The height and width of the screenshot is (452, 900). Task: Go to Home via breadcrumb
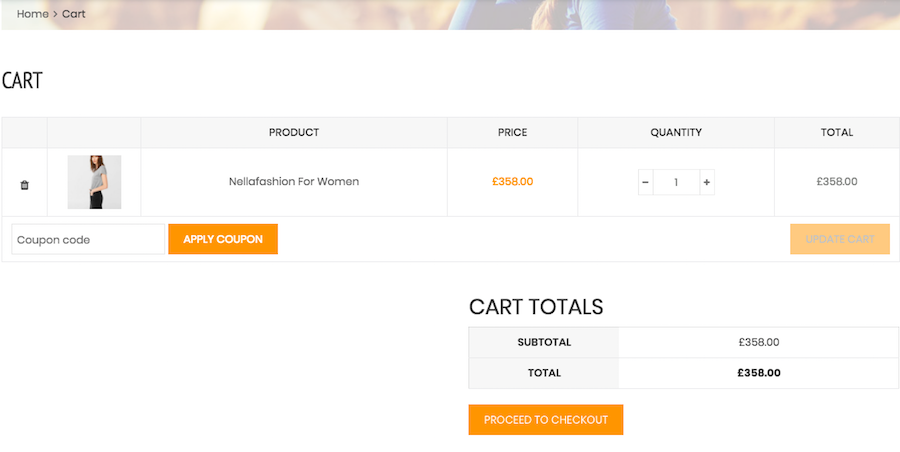tap(32, 14)
